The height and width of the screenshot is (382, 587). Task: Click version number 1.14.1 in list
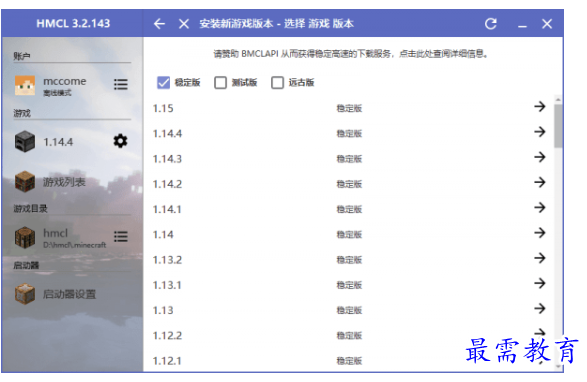point(167,209)
